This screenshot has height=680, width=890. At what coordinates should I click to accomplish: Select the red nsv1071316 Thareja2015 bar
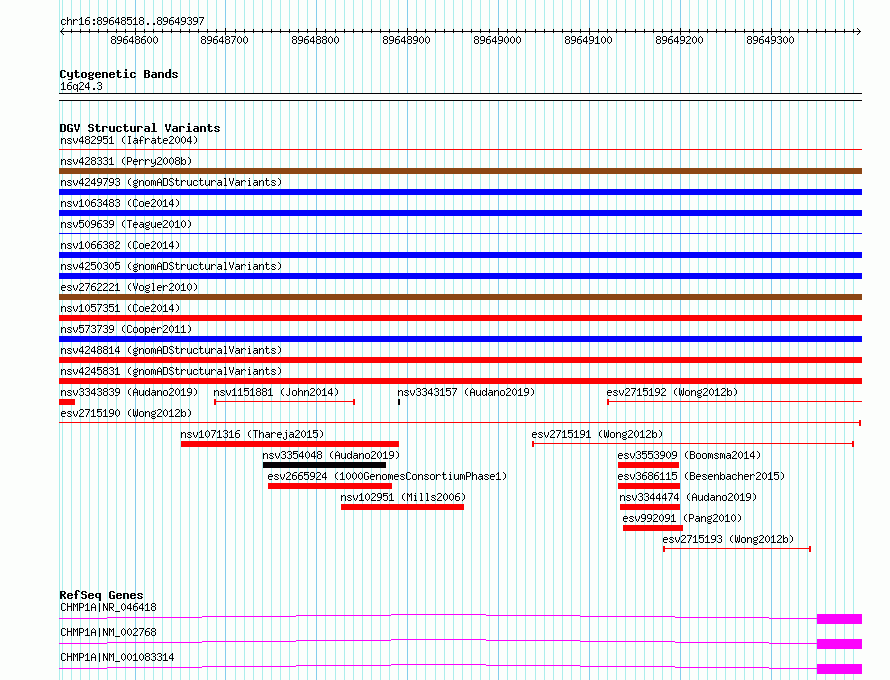(289, 444)
